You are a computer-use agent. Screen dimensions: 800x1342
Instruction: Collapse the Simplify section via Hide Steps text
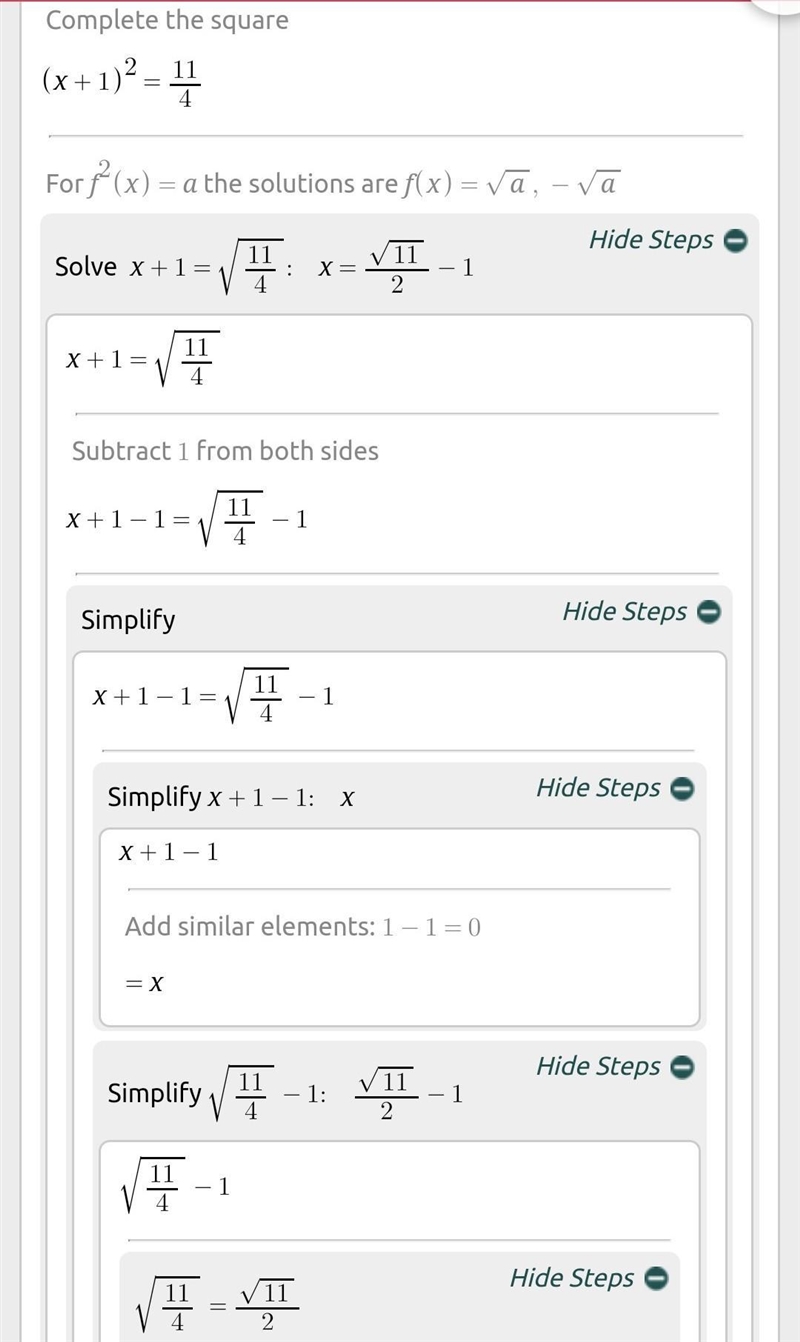tap(625, 611)
